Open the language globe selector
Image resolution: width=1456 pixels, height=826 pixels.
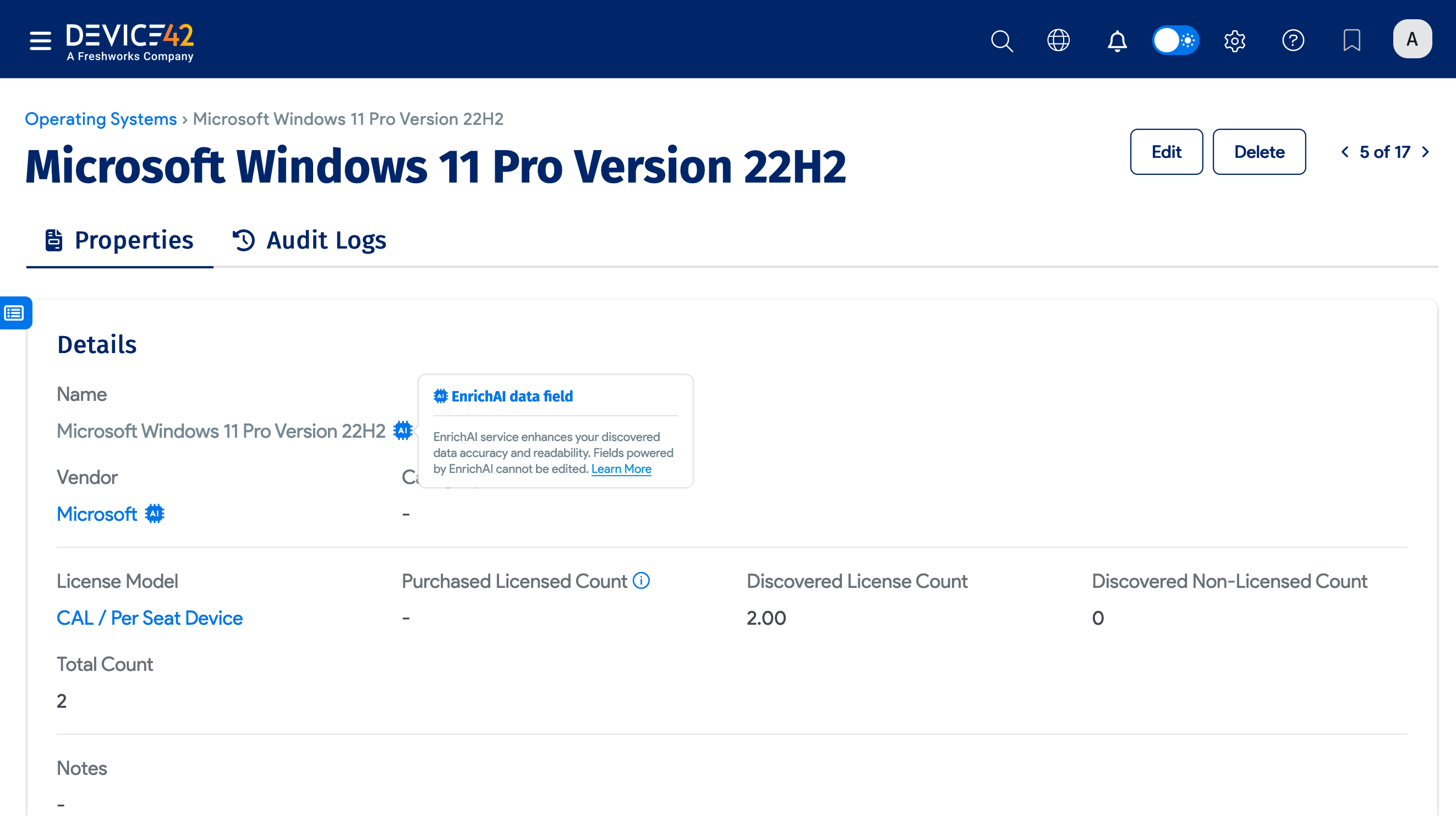[x=1059, y=40]
